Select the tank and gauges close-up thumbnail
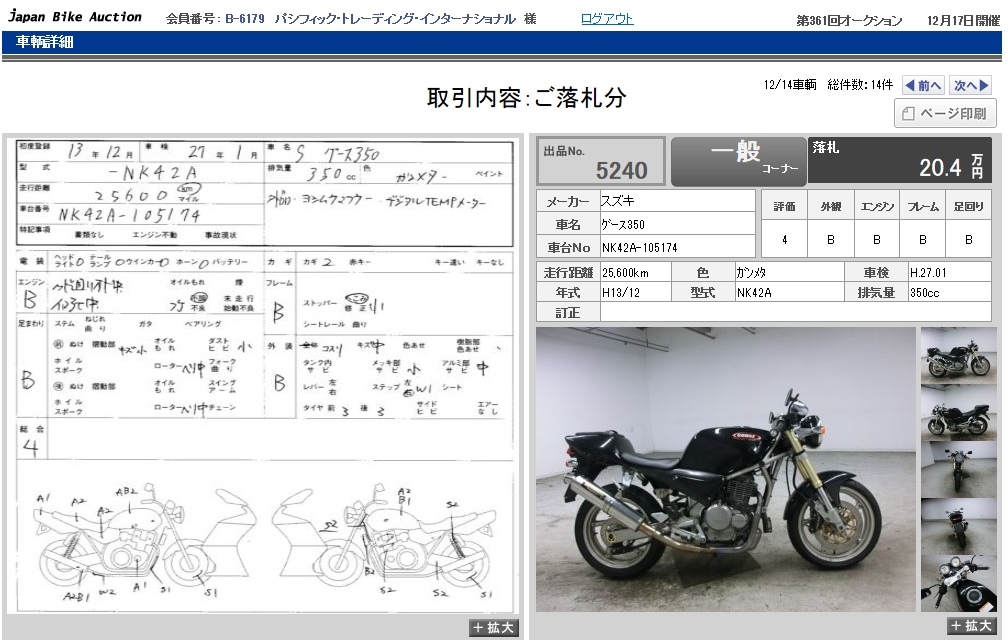This screenshot has width=1008, height=644. [x=958, y=583]
